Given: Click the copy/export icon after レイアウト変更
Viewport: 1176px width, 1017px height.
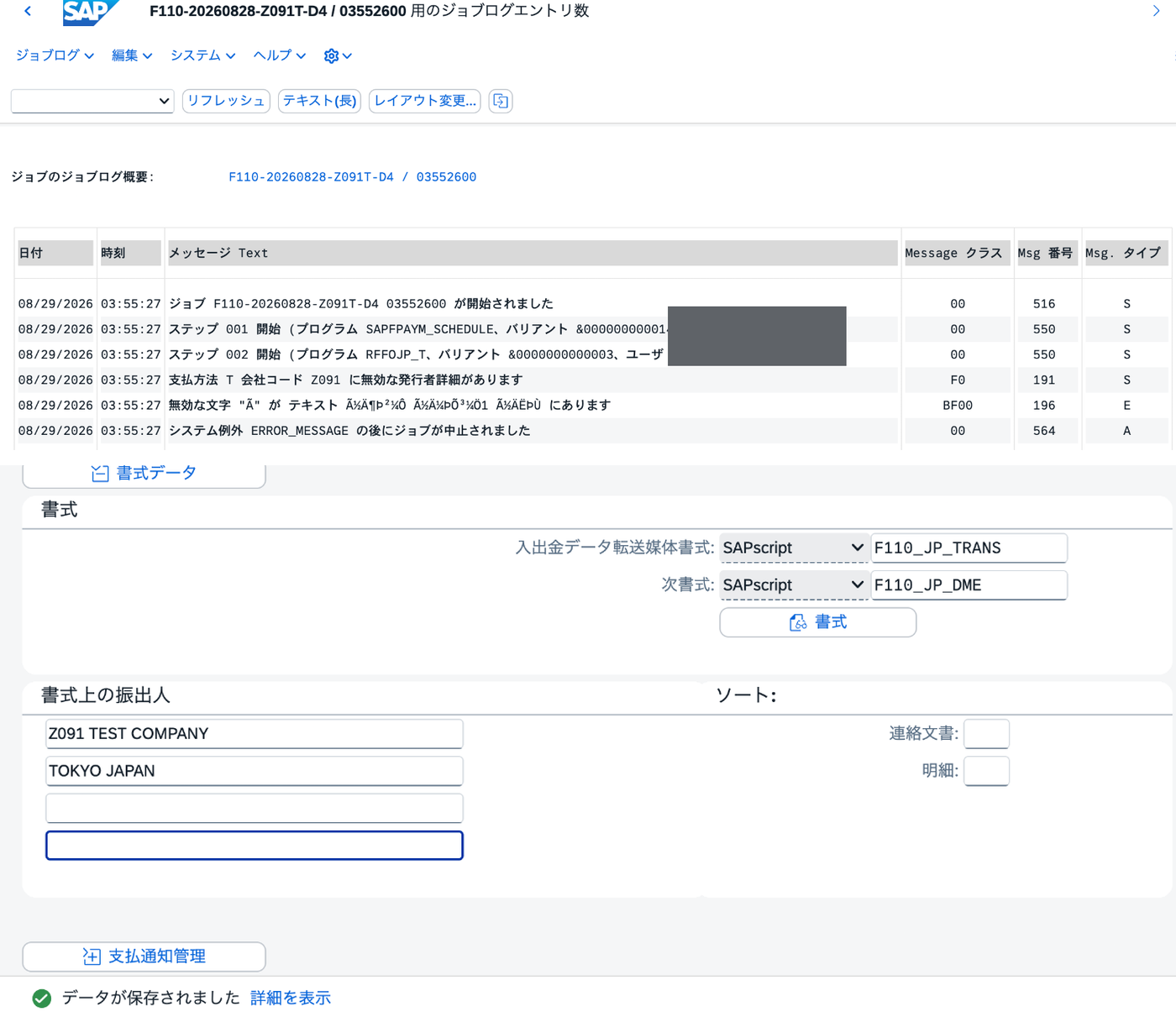Looking at the screenshot, I should point(501,101).
